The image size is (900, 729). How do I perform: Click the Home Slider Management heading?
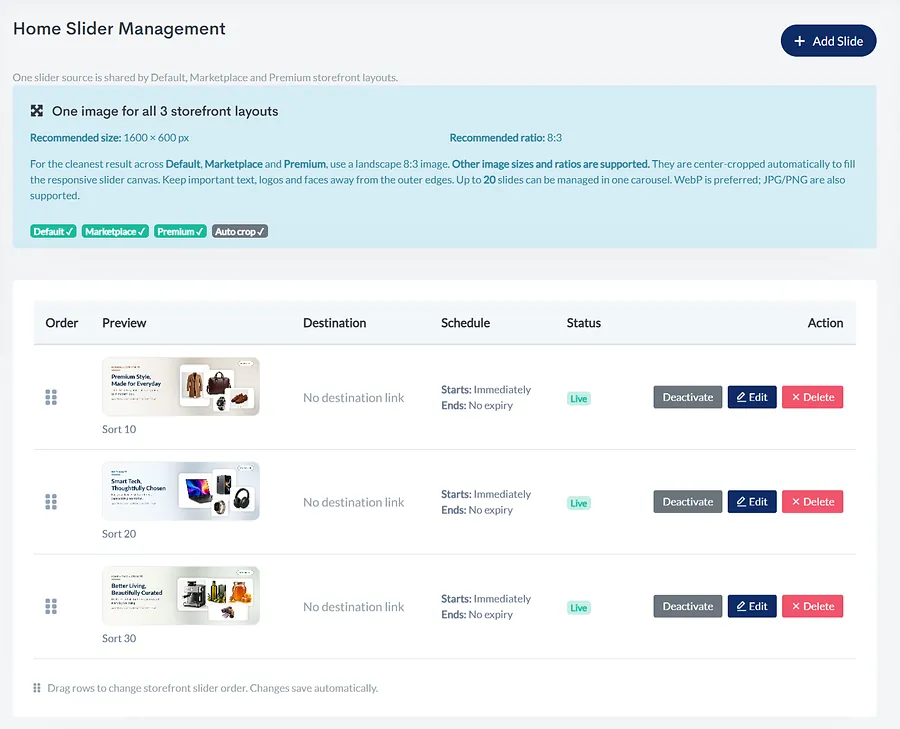pos(119,29)
